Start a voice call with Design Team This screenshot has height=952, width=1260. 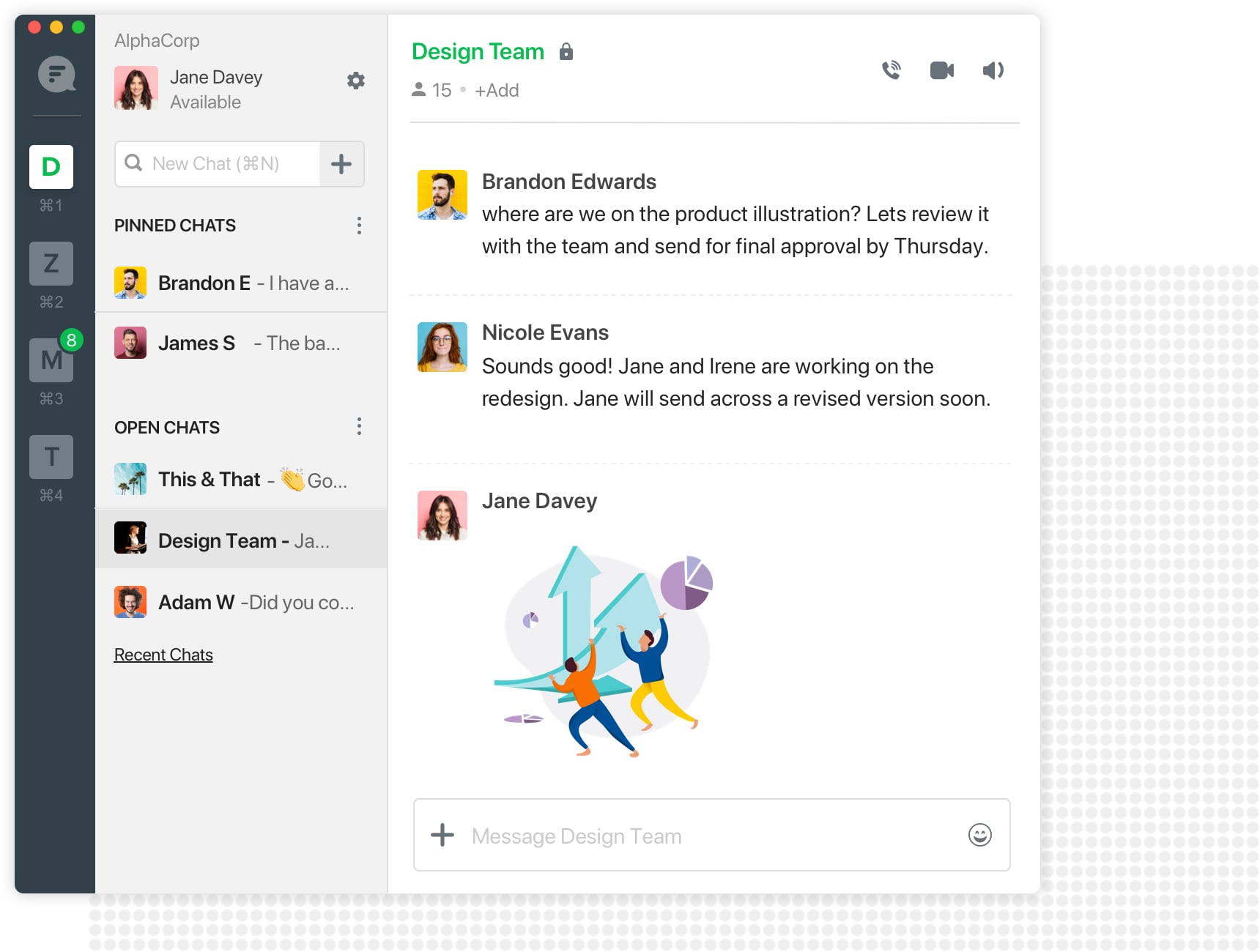891,70
